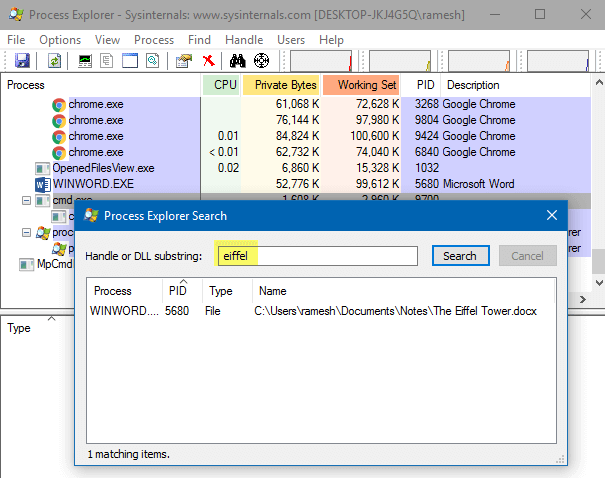
Task: Toggle the Show Lower Pane toolbar icon
Action: point(130,61)
